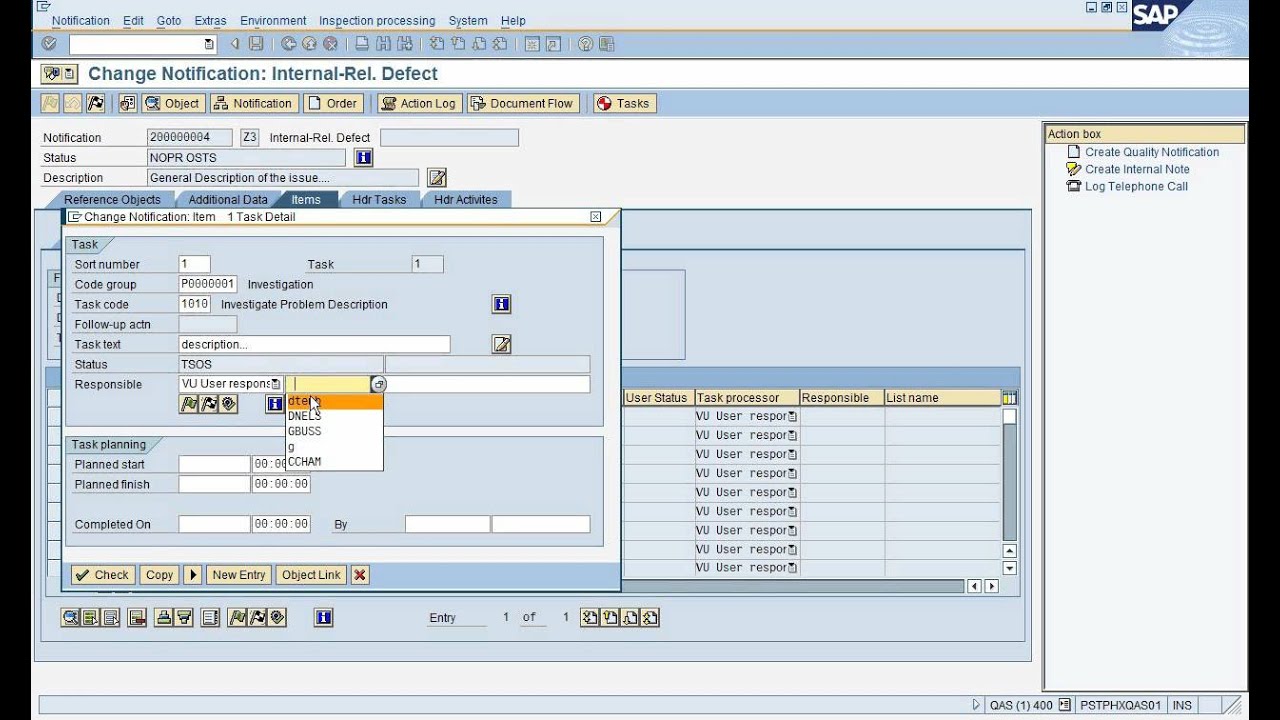This screenshot has width=1280, height=720.
Task: Click the yellow Exit icon in the standard toolbar
Action: click(309, 44)
